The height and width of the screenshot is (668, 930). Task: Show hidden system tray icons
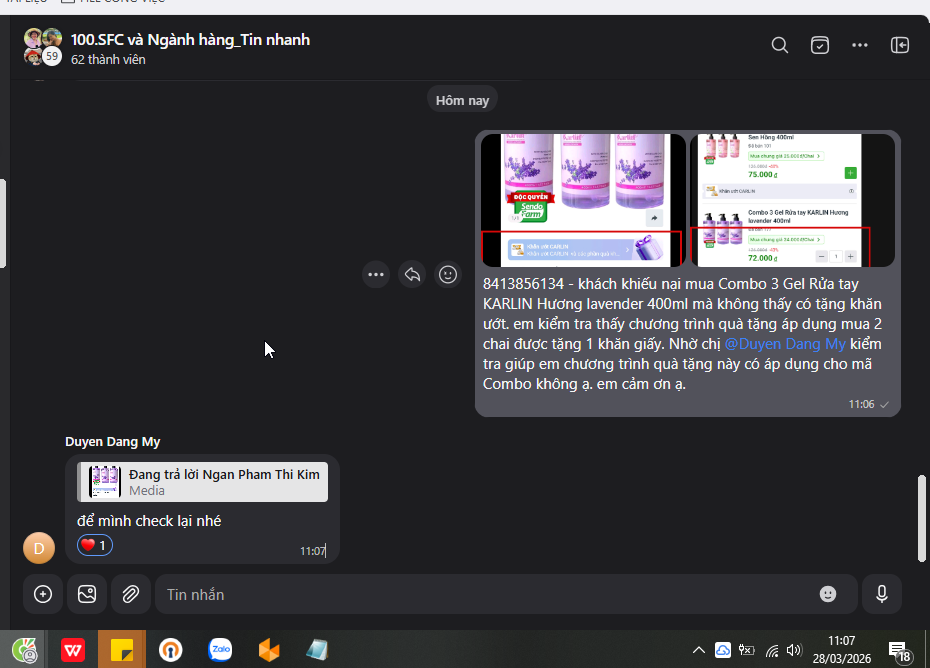pyautogui.click(x=699, y=650)
